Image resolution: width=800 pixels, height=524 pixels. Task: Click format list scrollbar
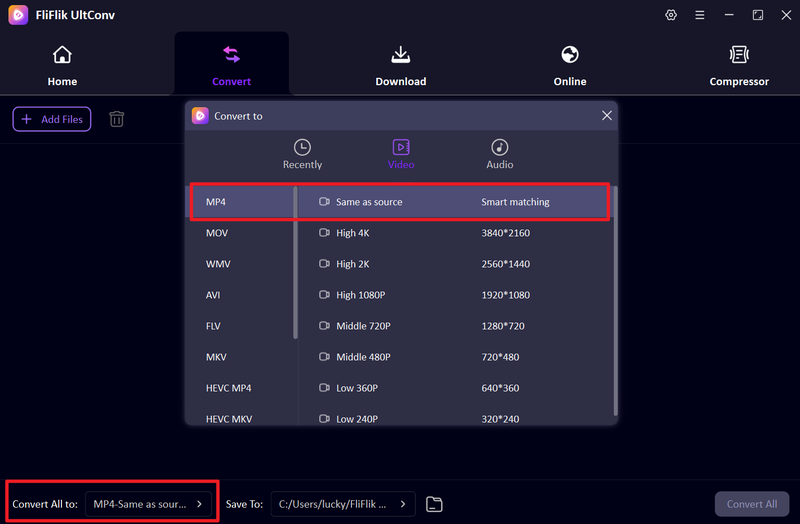point(295,263)
